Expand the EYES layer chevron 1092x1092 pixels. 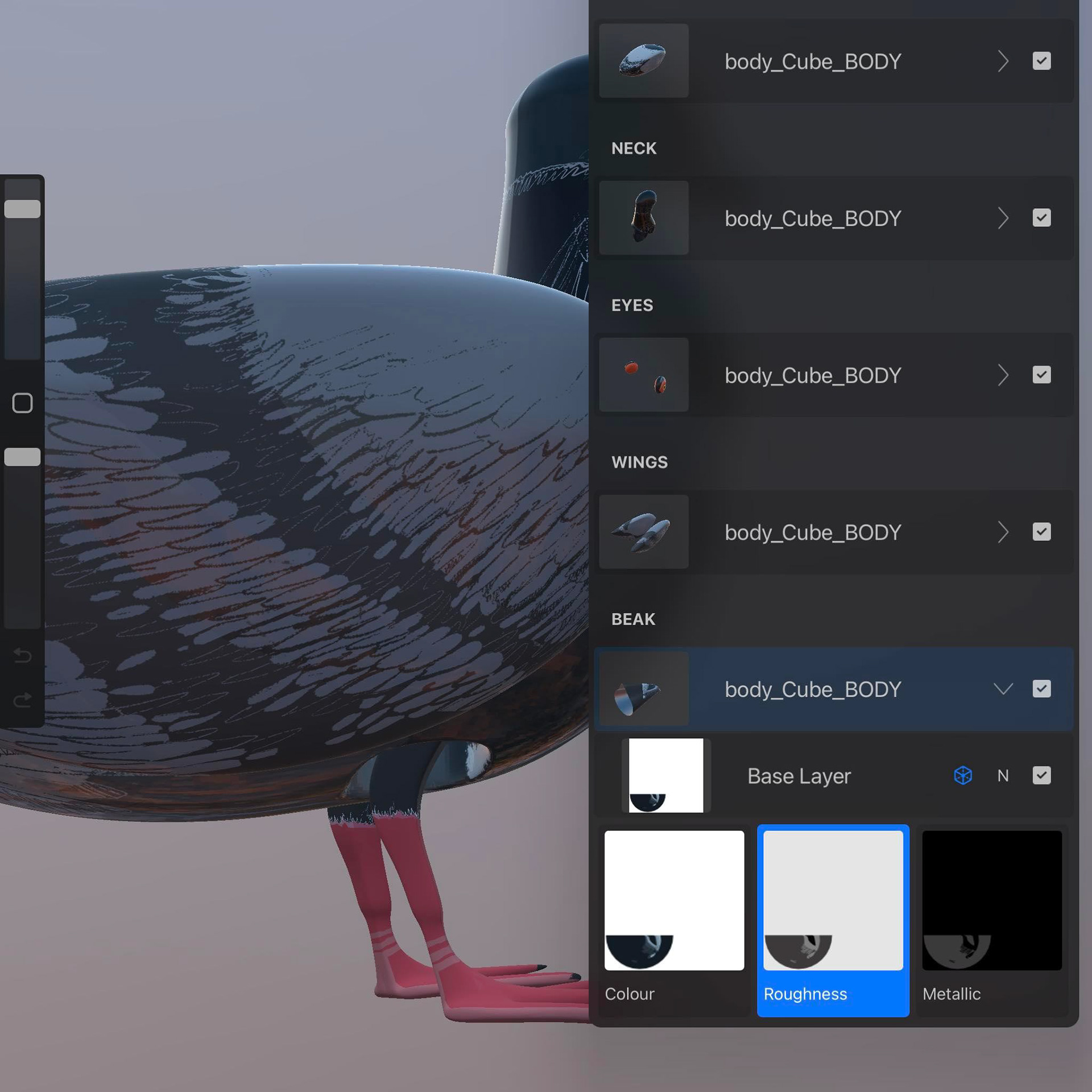[1003, 375]
